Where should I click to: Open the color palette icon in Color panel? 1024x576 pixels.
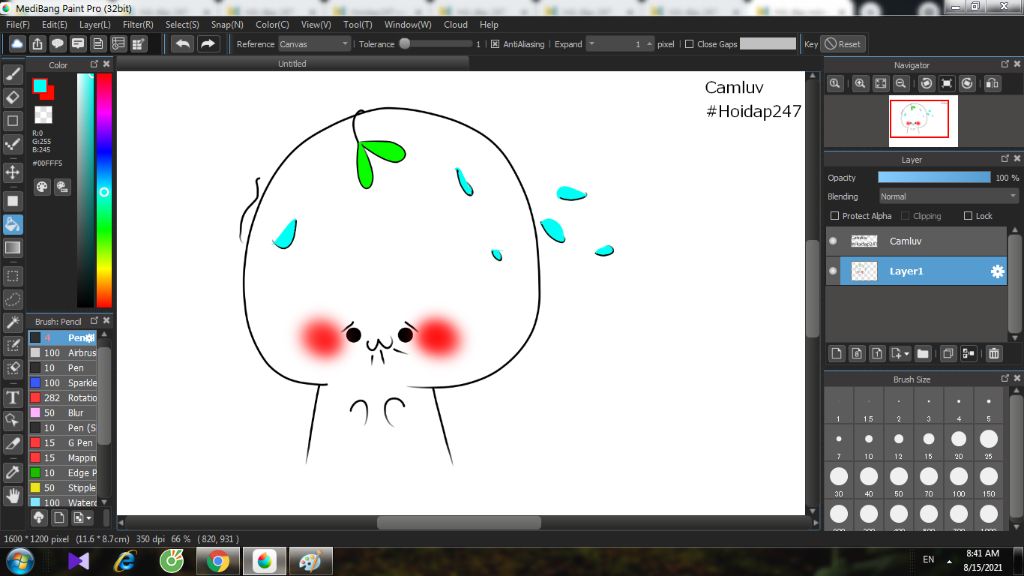[42, 187]
